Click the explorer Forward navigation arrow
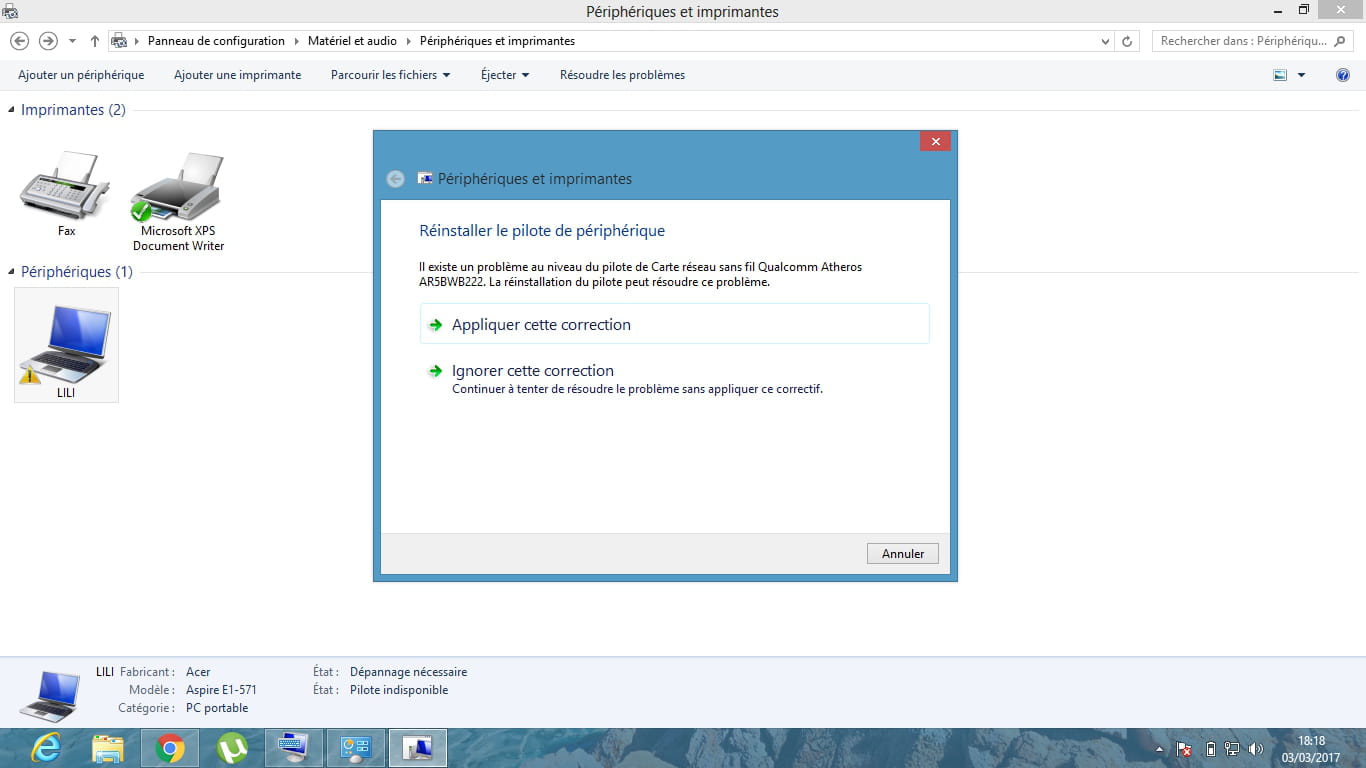Screen dimensions: 1366x768 (x=48, y=41)
